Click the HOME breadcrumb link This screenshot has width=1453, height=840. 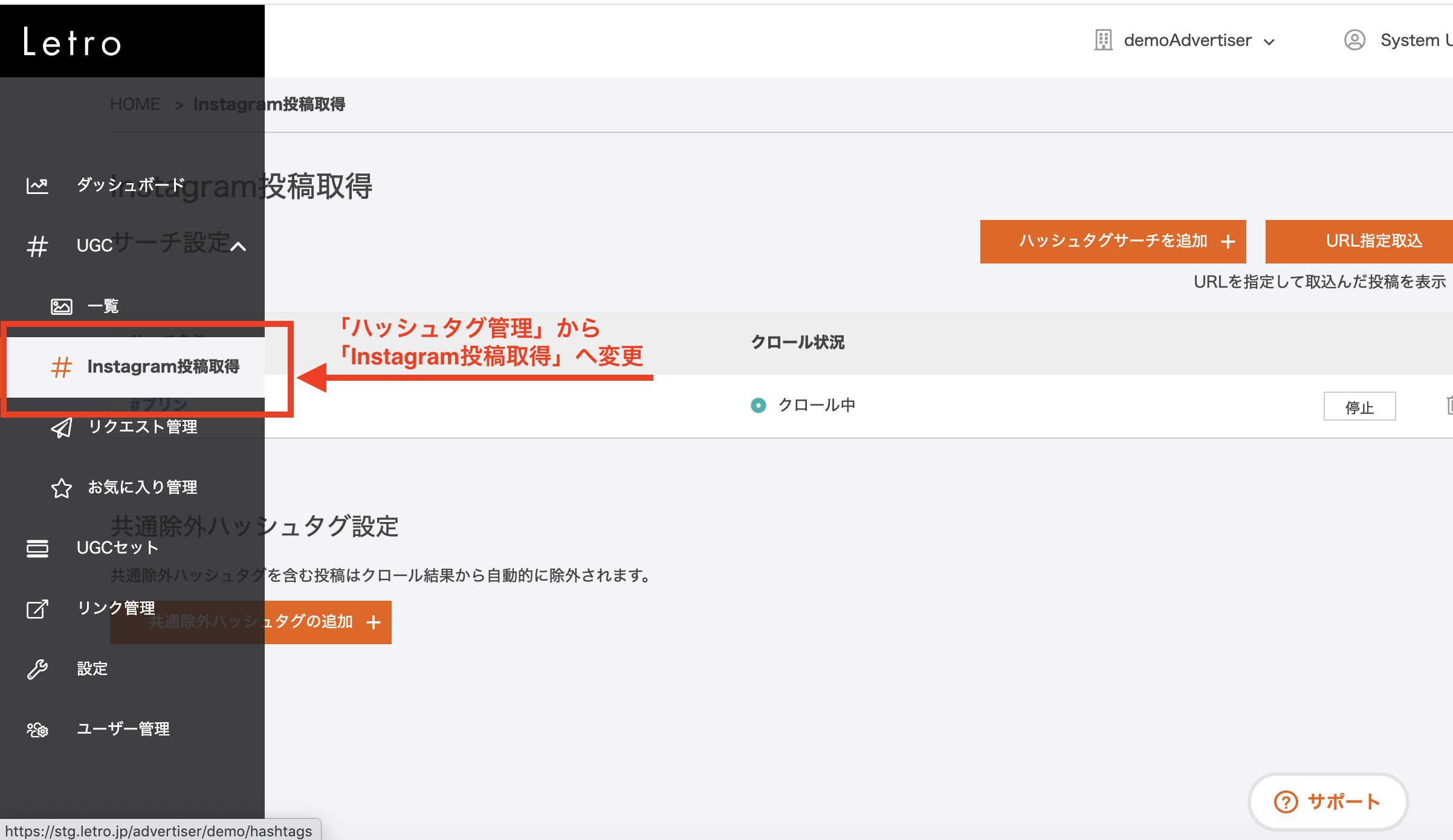[x=135, y=104]
